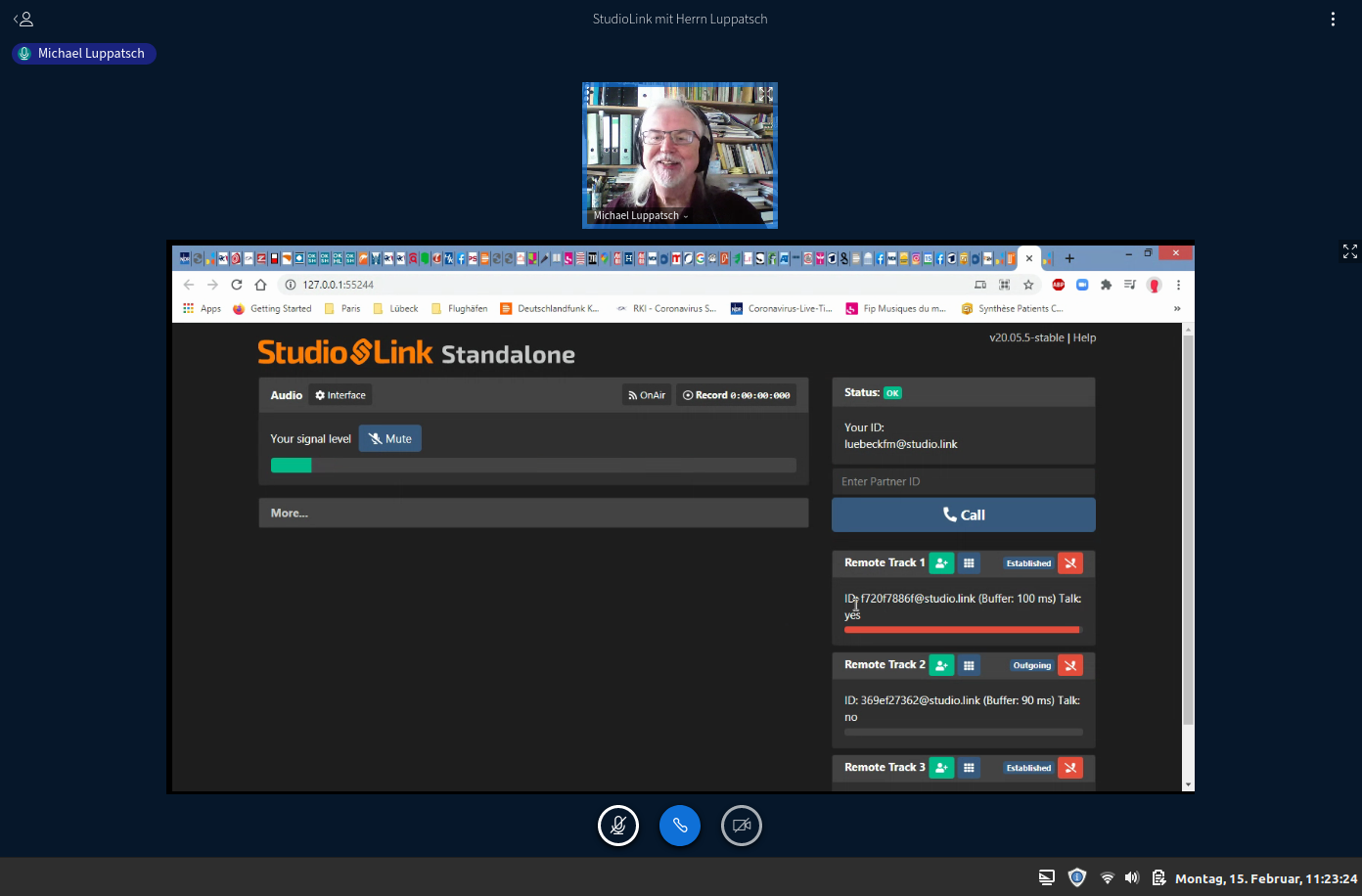Image resolution: width=1362 pixels, height=896 pixels.
Task: Hang up Remote Track 1 call
Action: (1070, 563)
